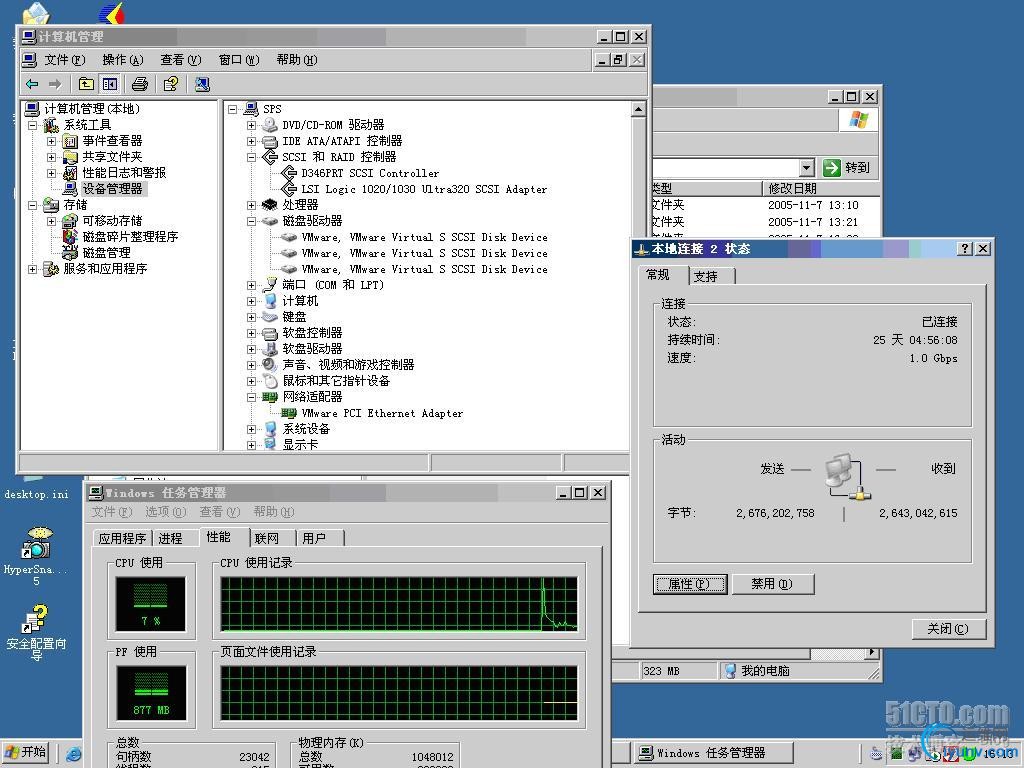Select the DVD/CD-ROM 驱动器 device icon
The image size is (1024, 768).
tap(270, 125)
